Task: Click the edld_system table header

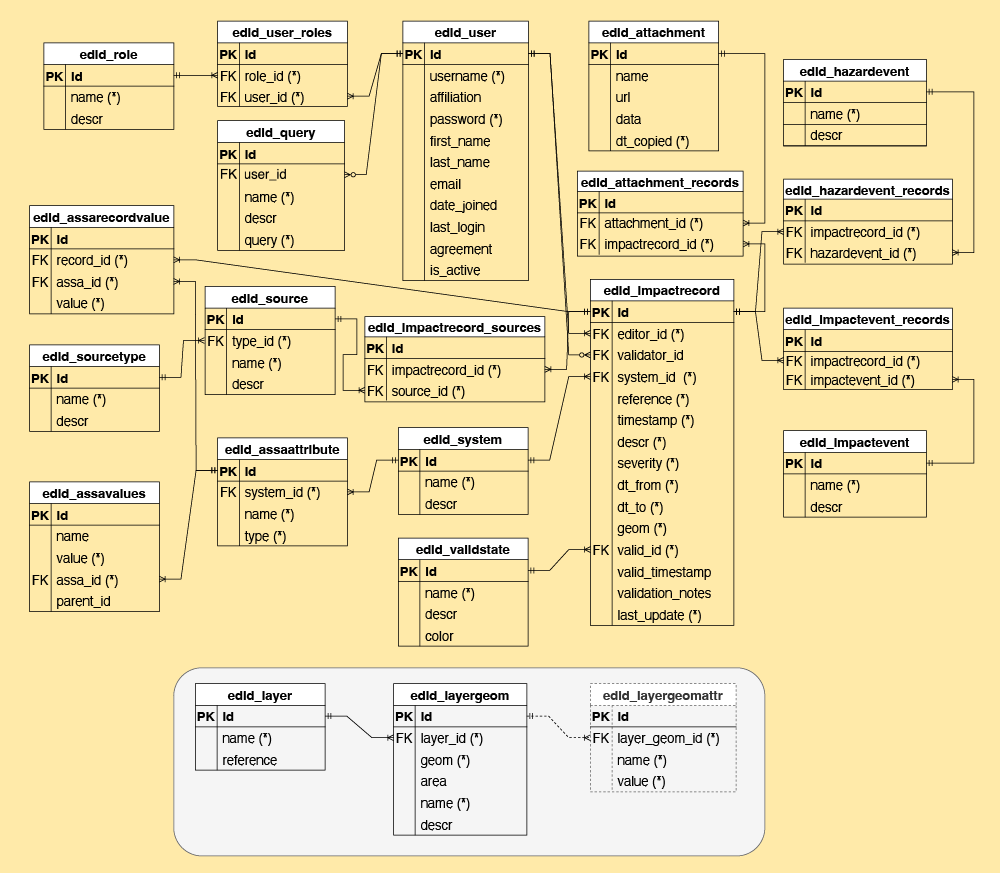Action: tap(462, 439)
